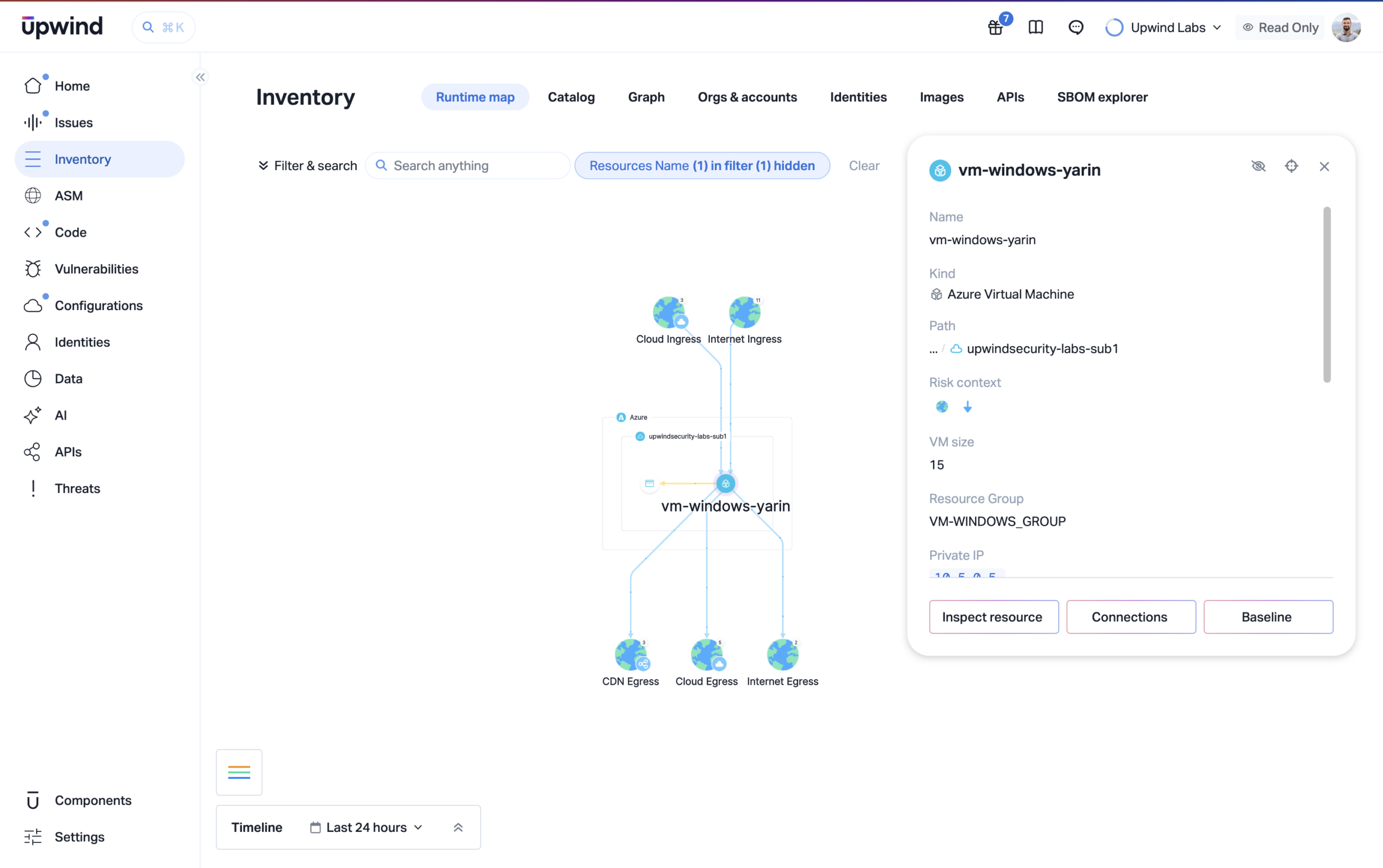Click the Read Only badge

coord(1280,27)
